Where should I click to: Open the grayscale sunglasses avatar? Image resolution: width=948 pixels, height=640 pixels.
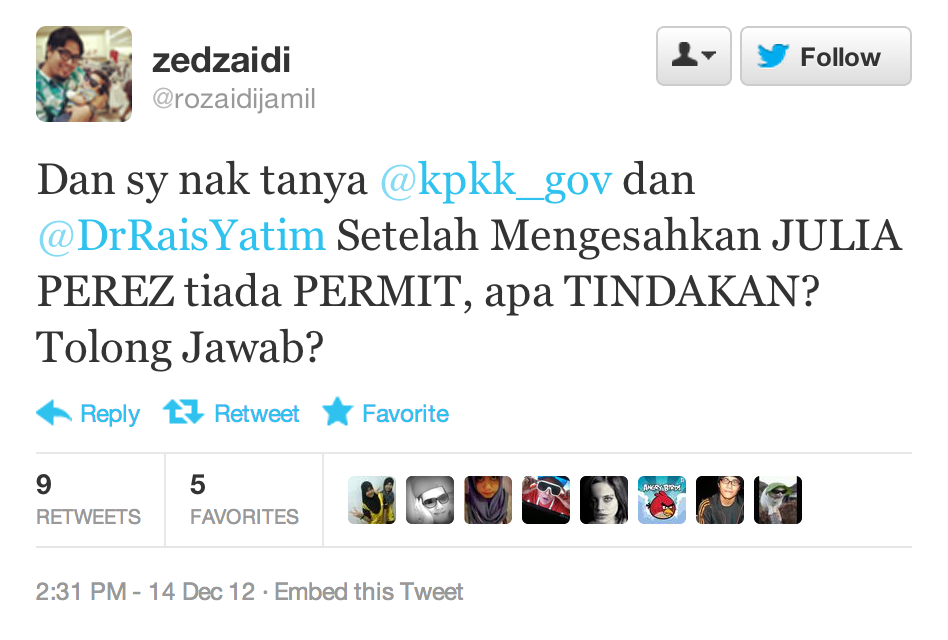430,500
